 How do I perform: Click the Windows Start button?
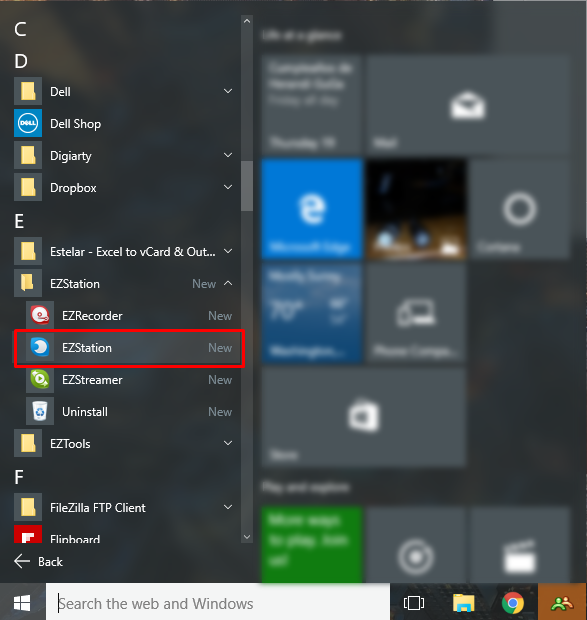coord(22,603)
